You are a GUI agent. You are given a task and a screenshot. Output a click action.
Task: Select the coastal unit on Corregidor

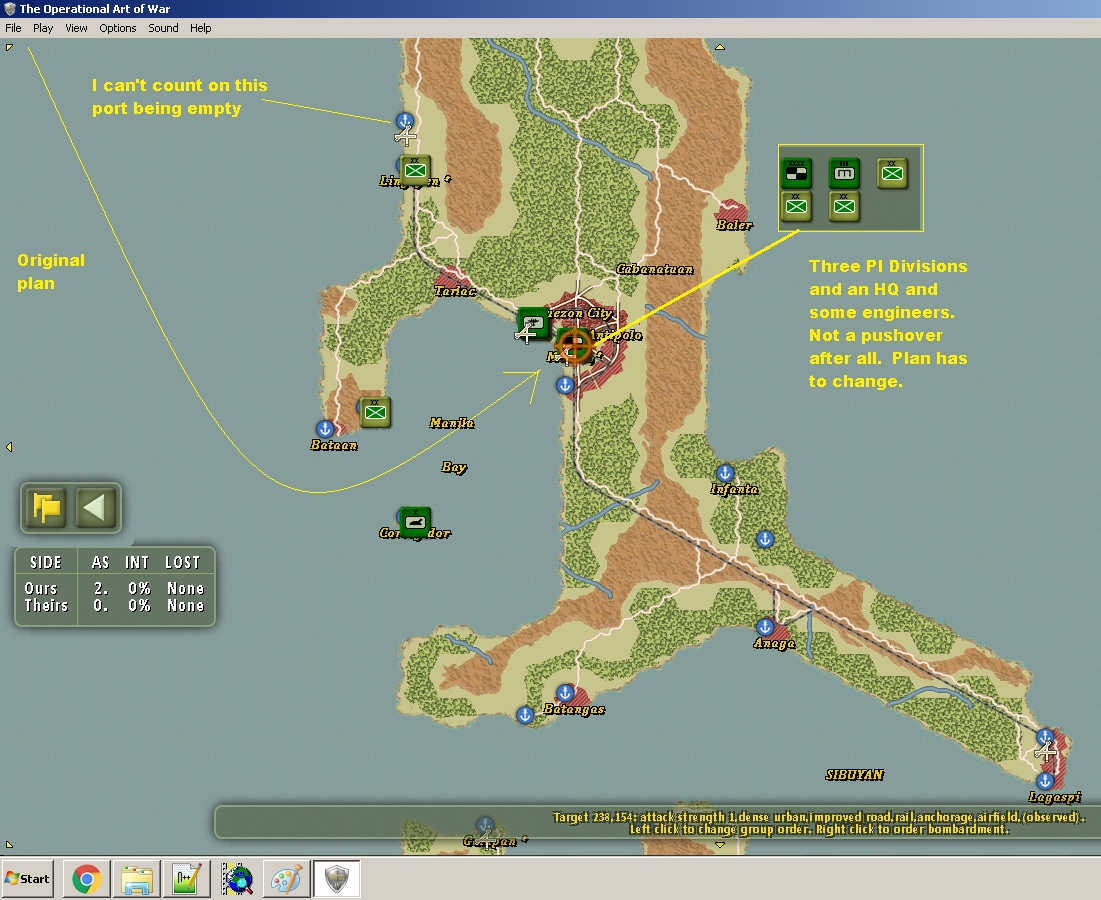coord(414,522)
